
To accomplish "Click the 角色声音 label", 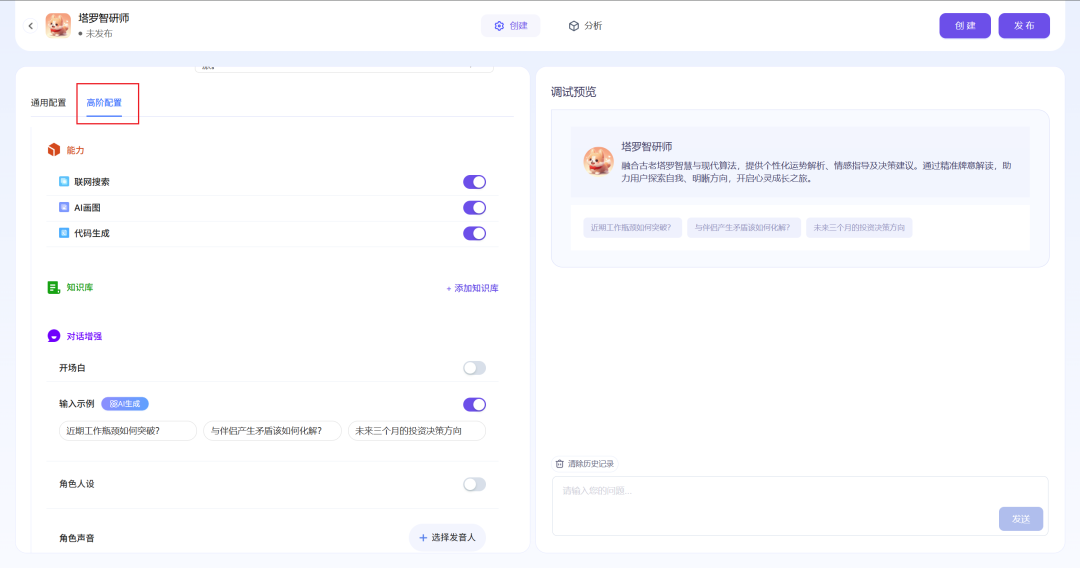I will click(76, 538).
